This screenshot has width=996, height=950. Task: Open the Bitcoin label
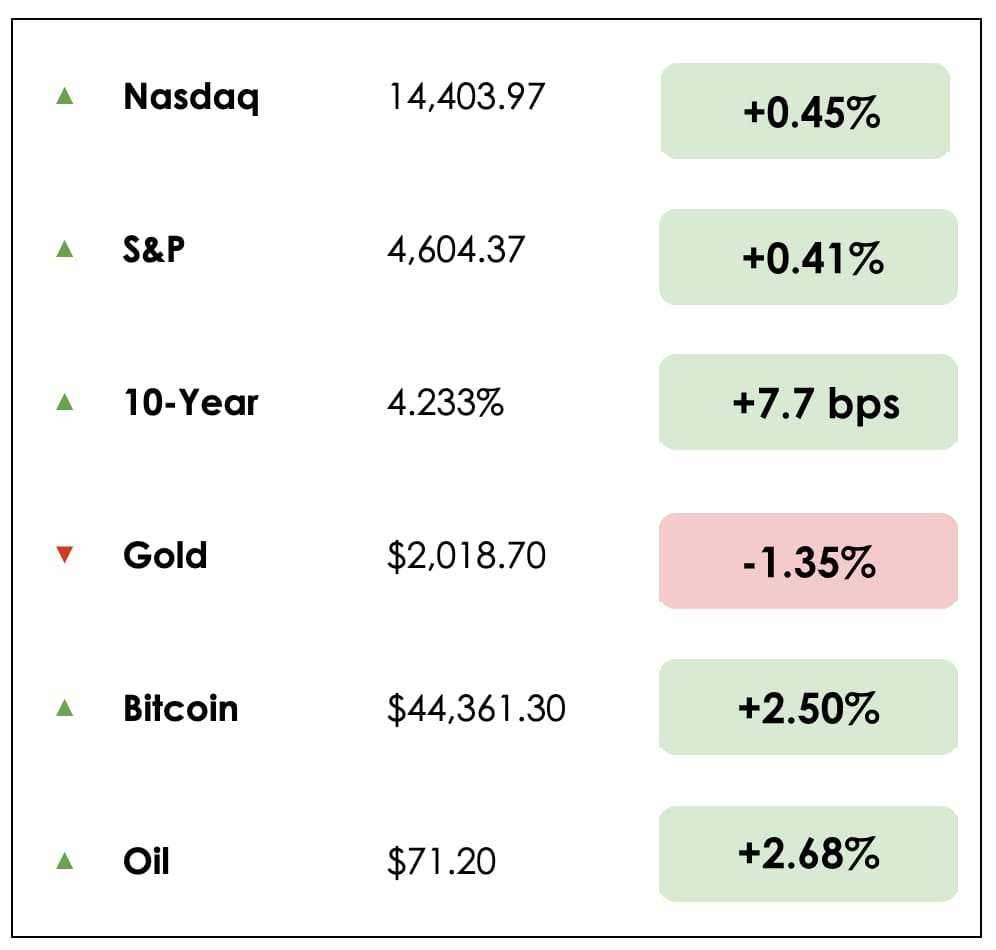(x=181, y=708)
